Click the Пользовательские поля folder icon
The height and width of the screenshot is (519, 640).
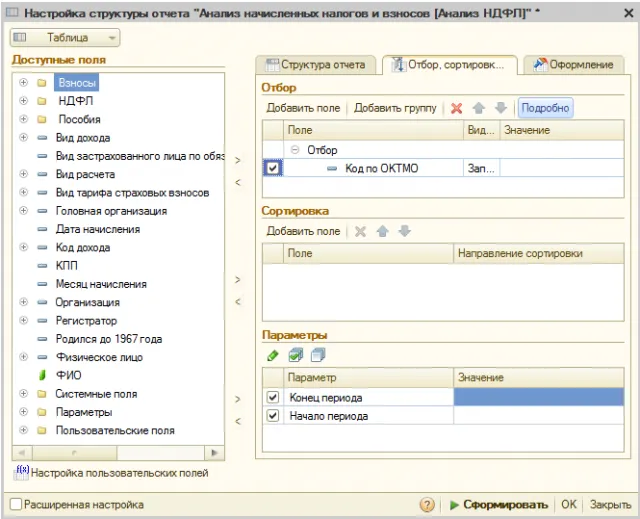pyautogui.click(x=42, y=430)
